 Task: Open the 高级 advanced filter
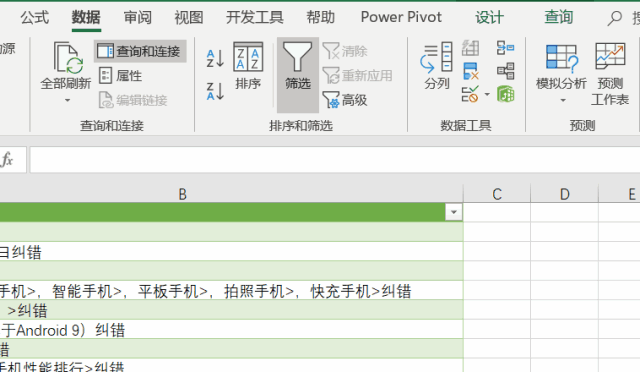coord(345,100)
